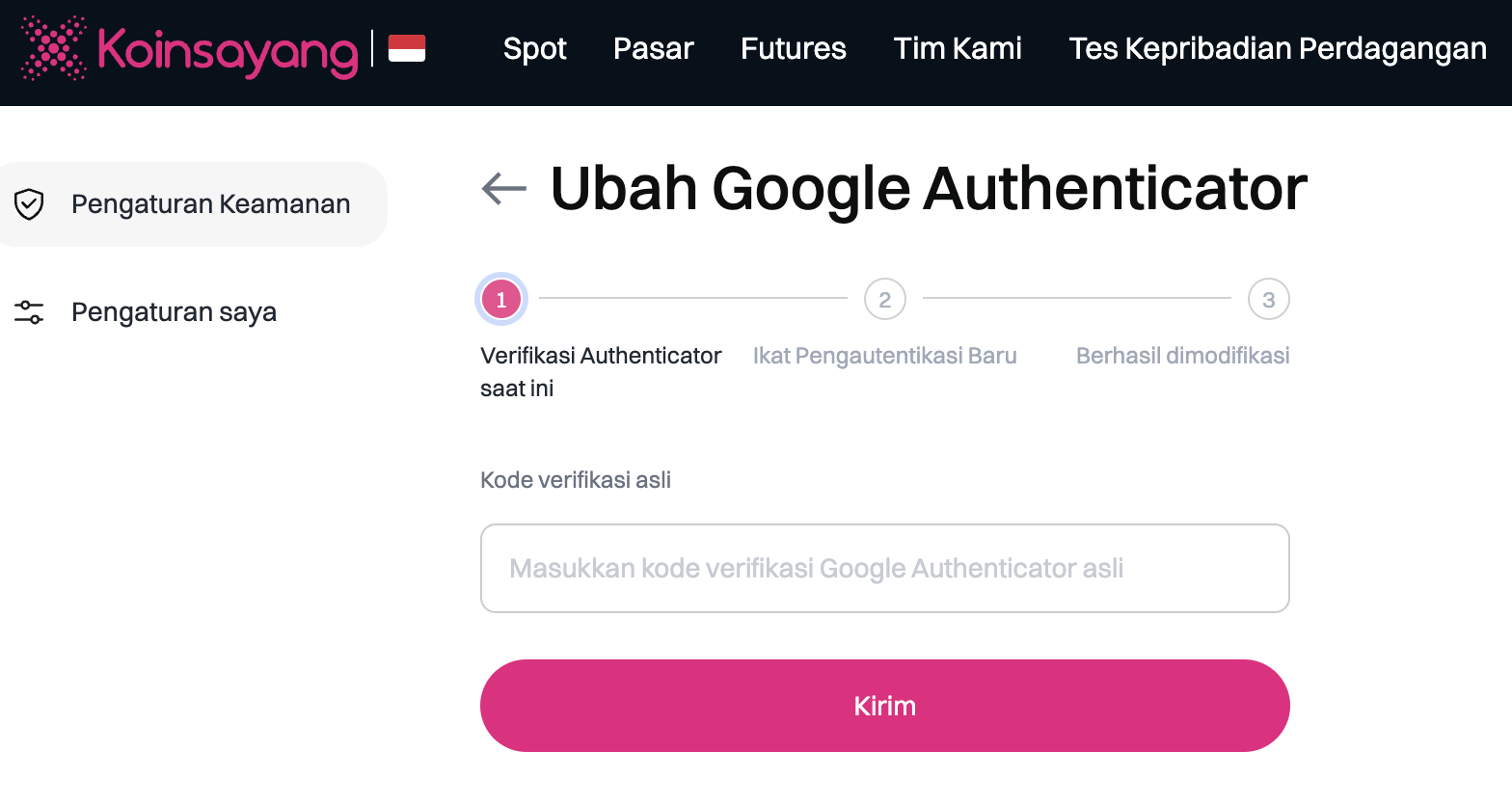Open the Tim Kami page
This screenshot has height=804, width=1512.
[957, 48]
